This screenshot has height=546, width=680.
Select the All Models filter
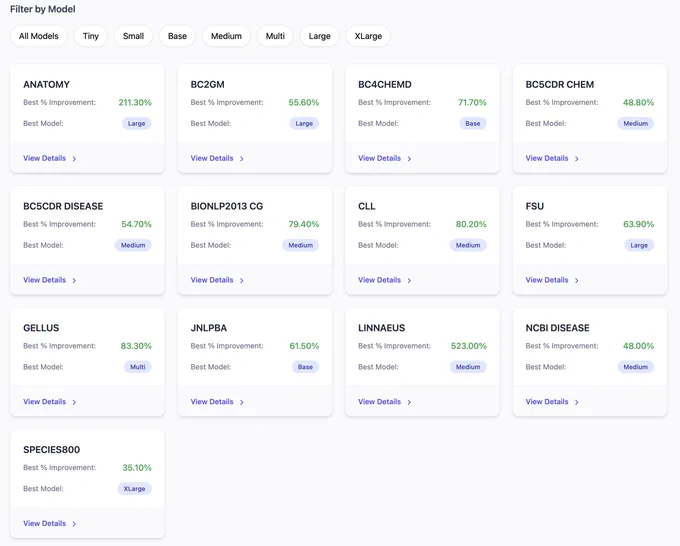click(39, 36)
